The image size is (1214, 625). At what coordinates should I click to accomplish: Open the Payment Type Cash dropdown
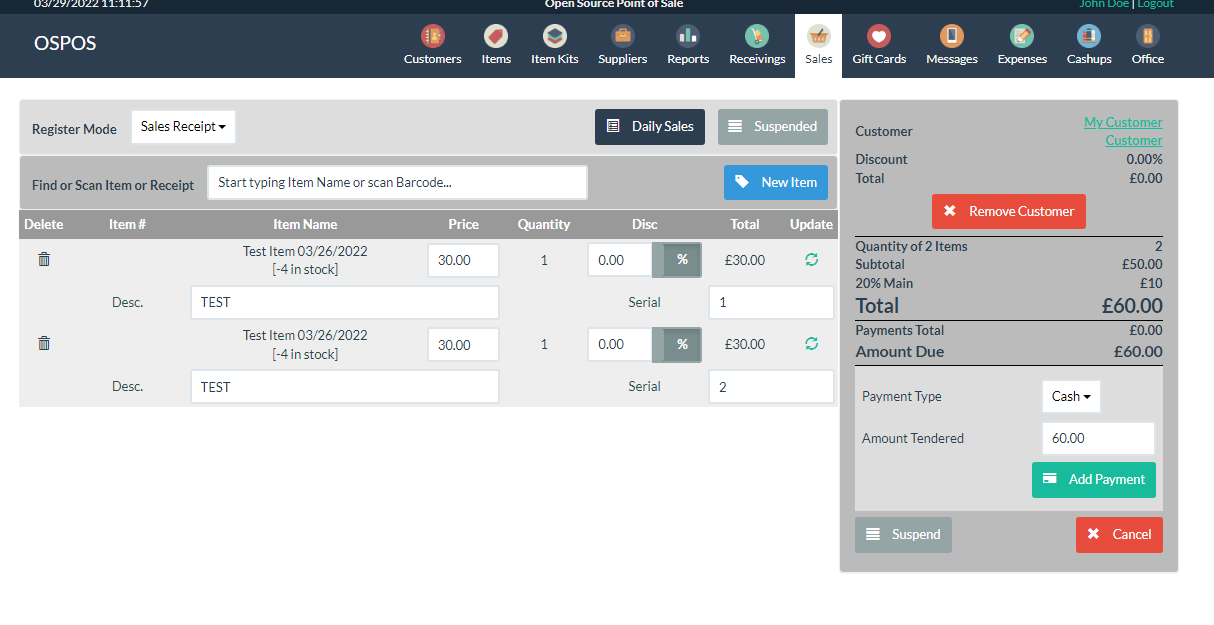point(1071,396)
